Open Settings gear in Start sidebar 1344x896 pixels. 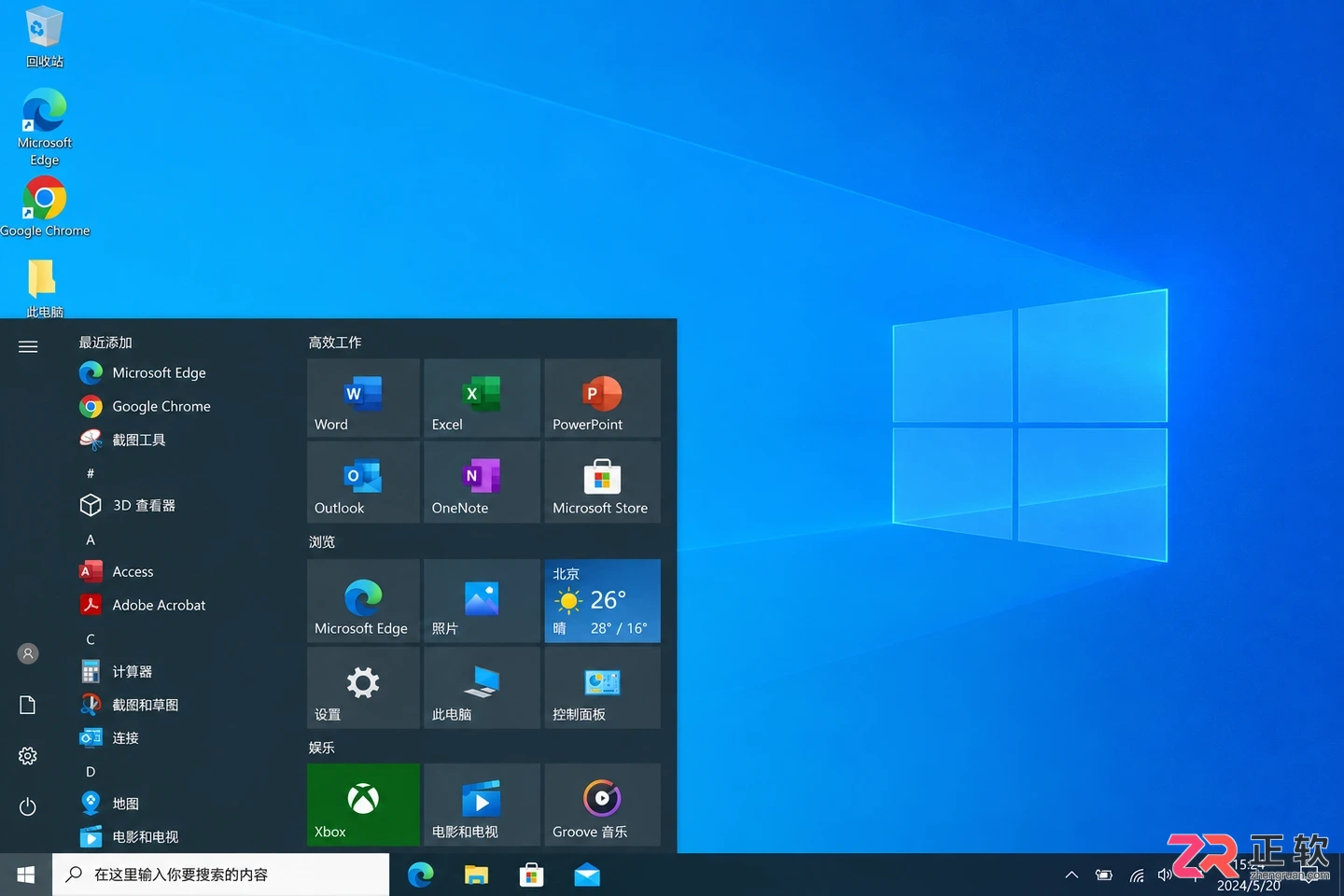[x=28, y=756]
